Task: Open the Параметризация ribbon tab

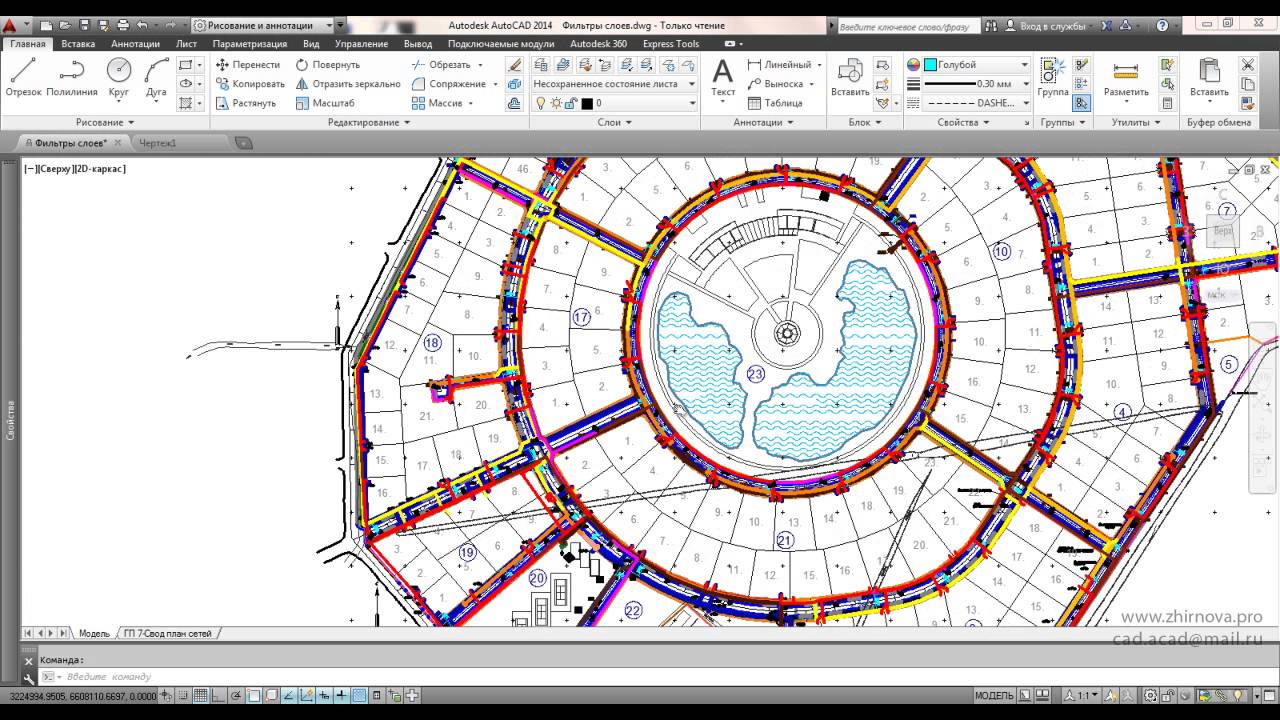Action: click(x=249, y=44)
